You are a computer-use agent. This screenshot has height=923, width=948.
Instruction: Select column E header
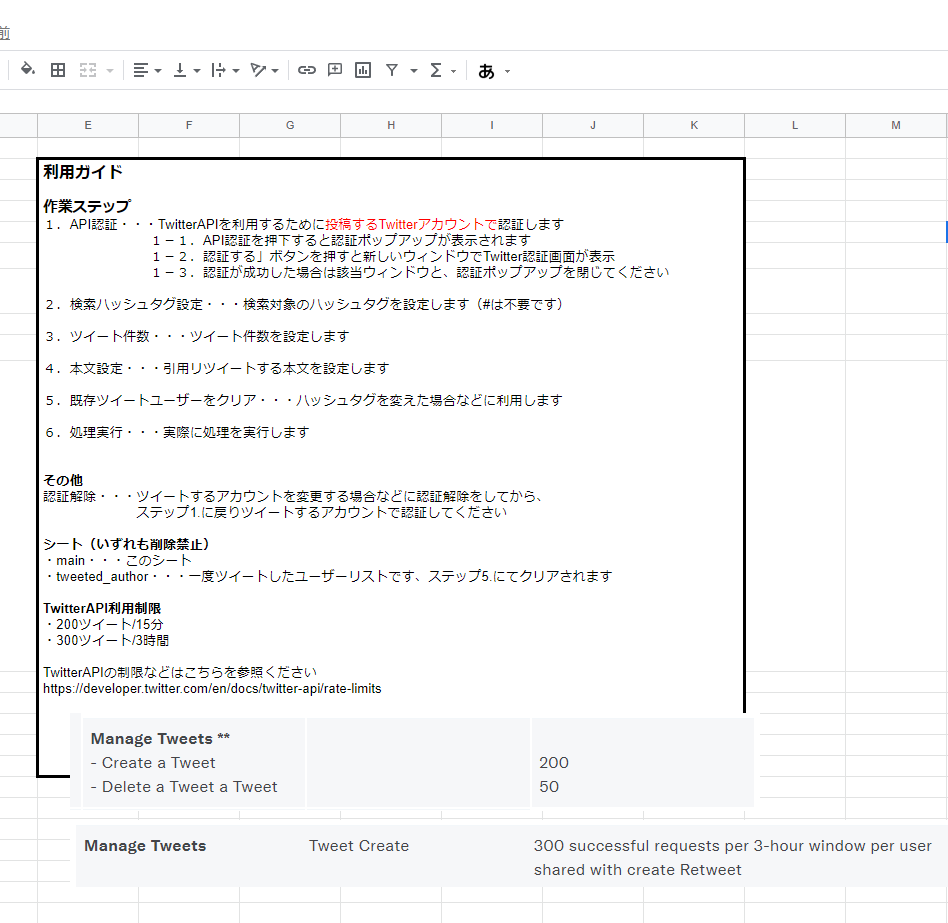[x=88, y=125]
